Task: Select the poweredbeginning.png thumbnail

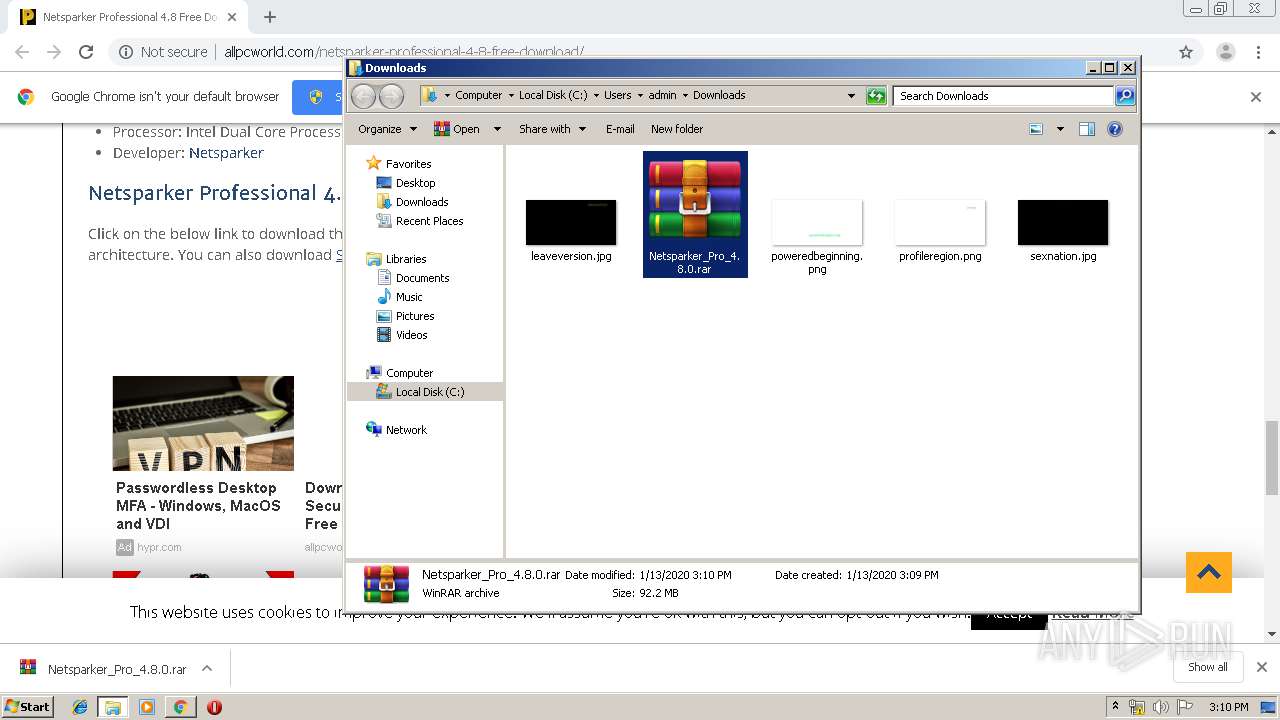Action: pyautogui.click(x=817, y=222)
